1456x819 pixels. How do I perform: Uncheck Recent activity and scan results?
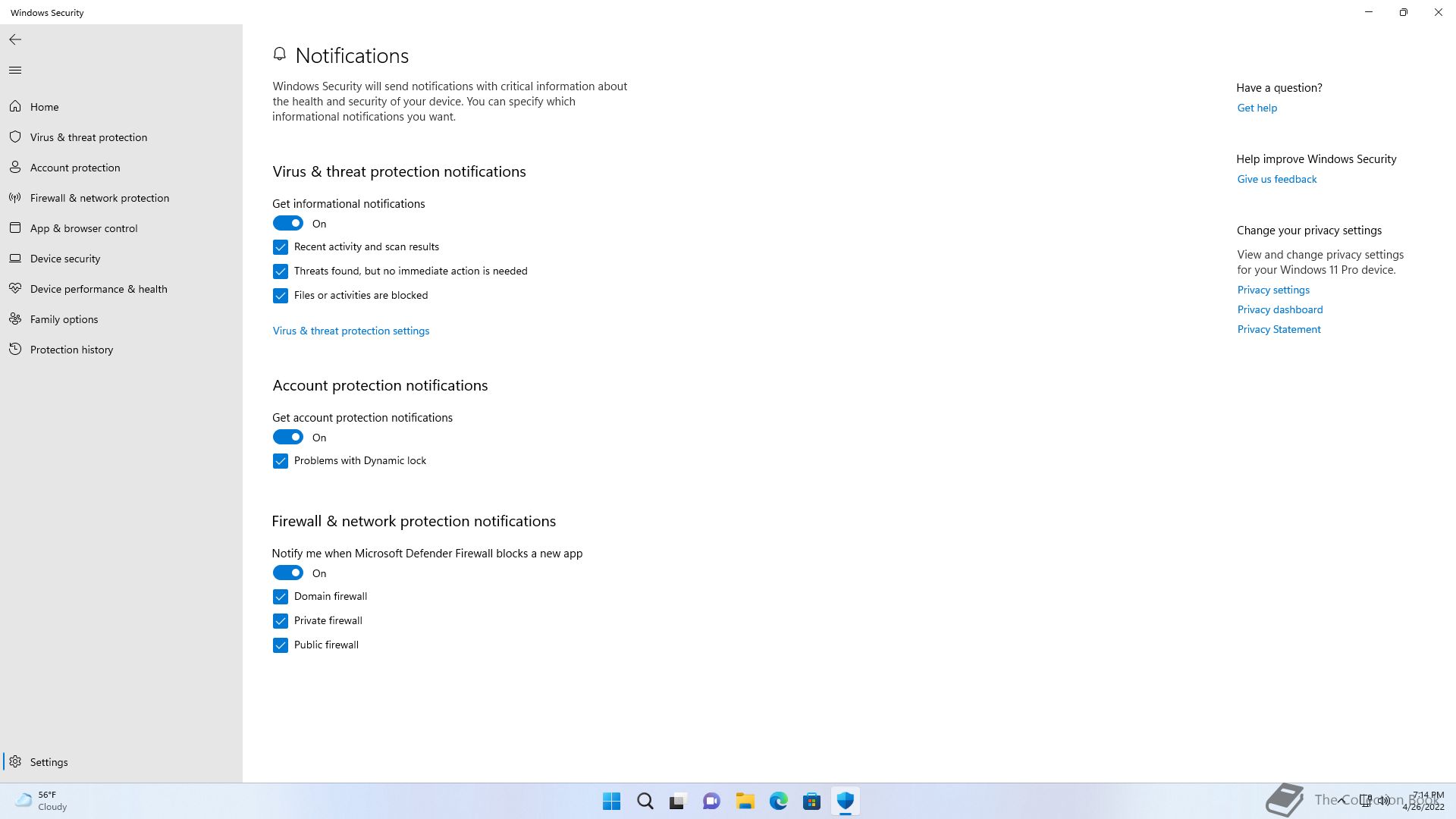click(x=281, y=247)
